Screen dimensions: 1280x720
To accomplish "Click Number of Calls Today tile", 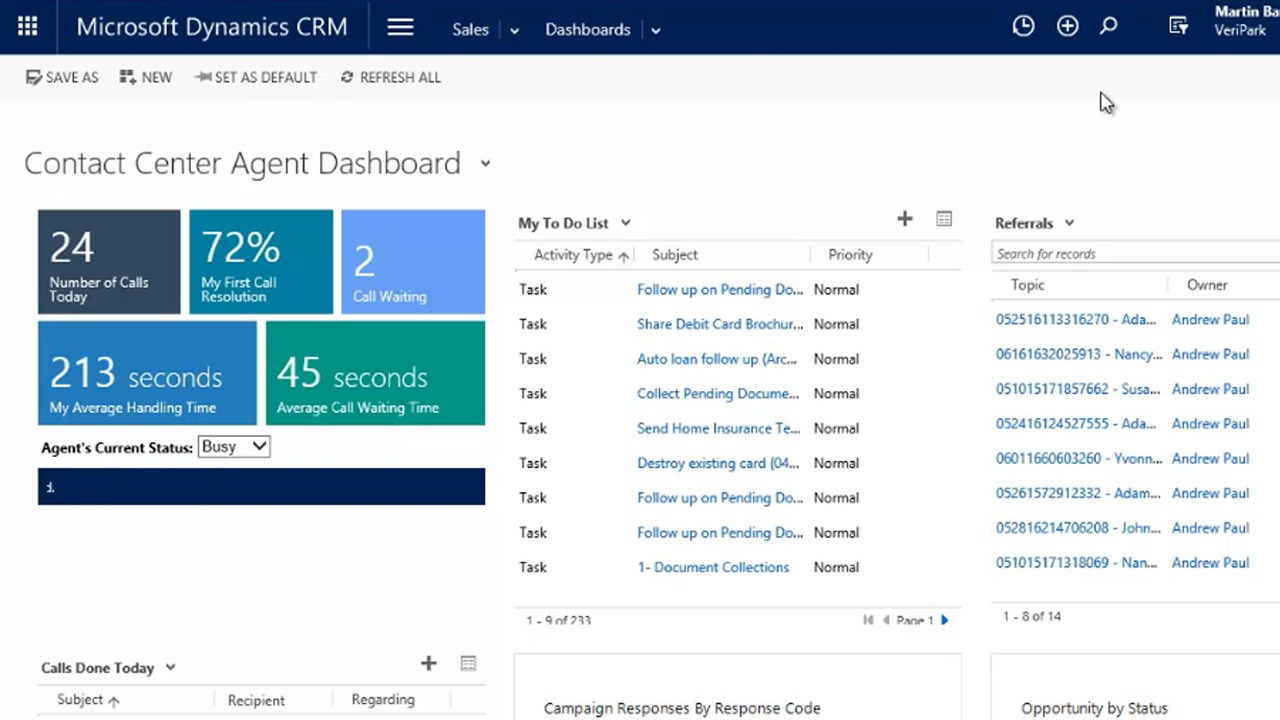I will (x=109, y=262).
